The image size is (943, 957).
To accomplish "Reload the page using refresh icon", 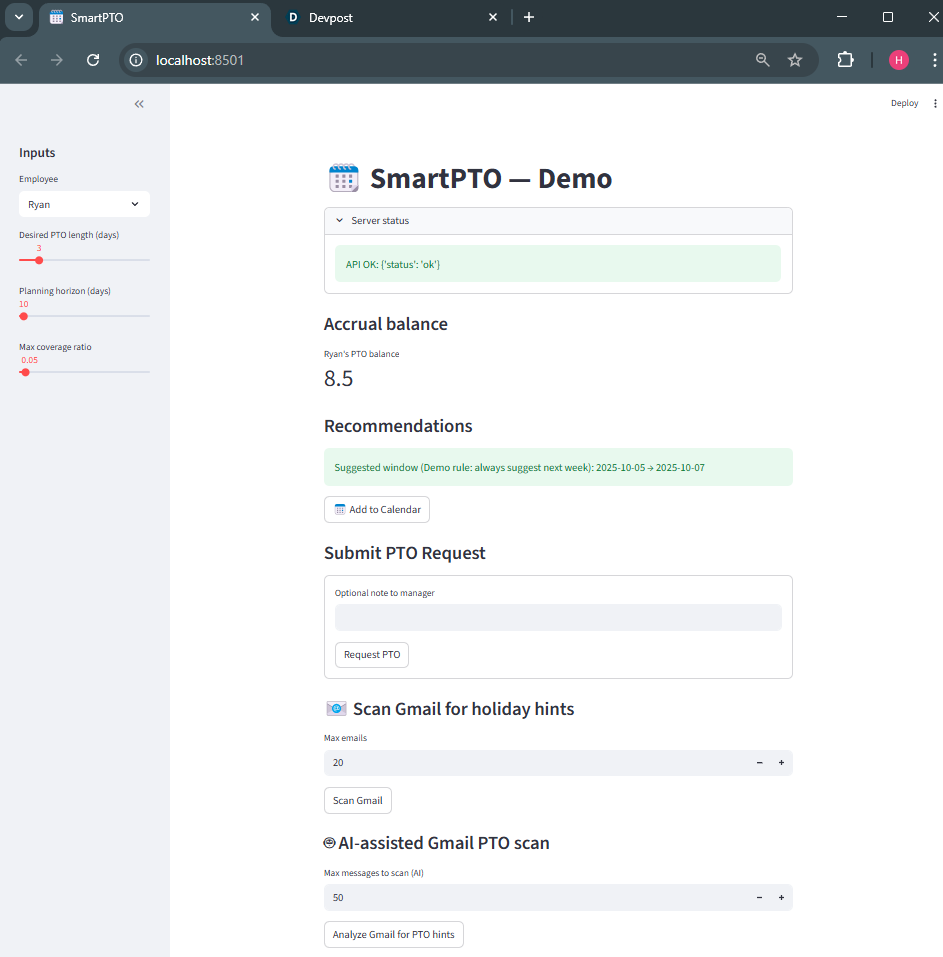I will click(x=93, y=60).
